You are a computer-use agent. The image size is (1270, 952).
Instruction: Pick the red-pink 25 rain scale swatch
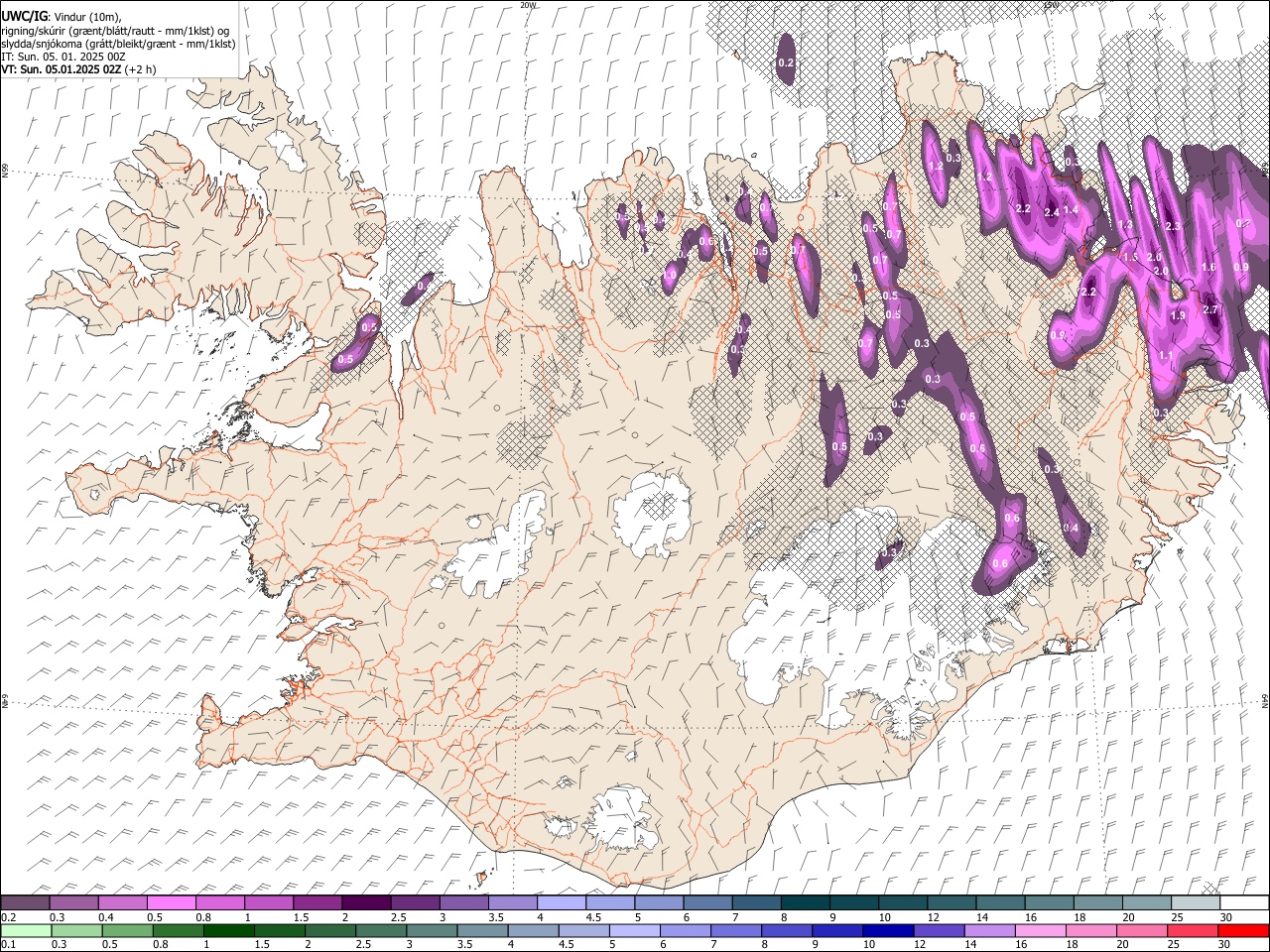1191,930
